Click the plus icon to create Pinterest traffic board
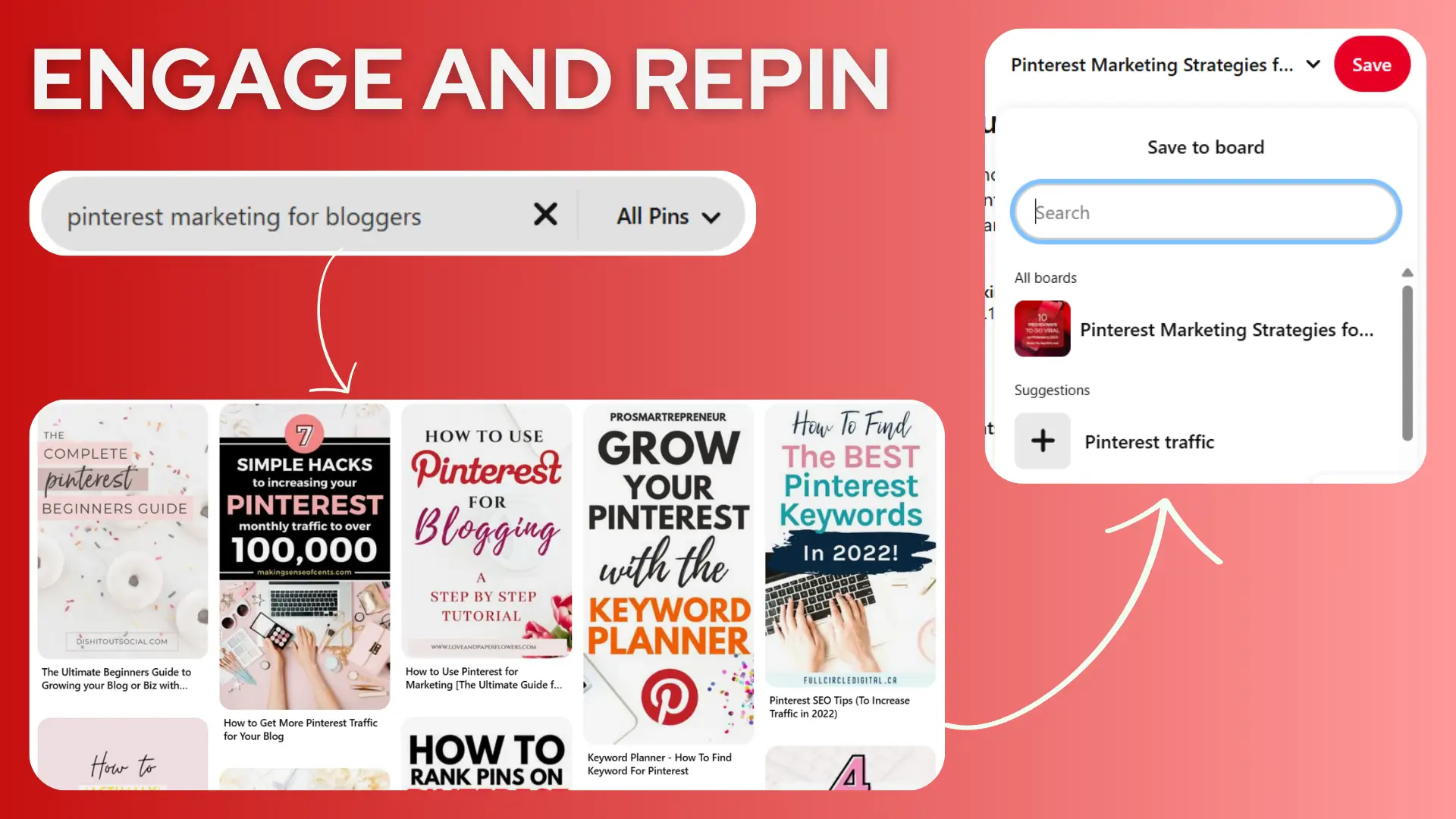 pos(1042,440)
